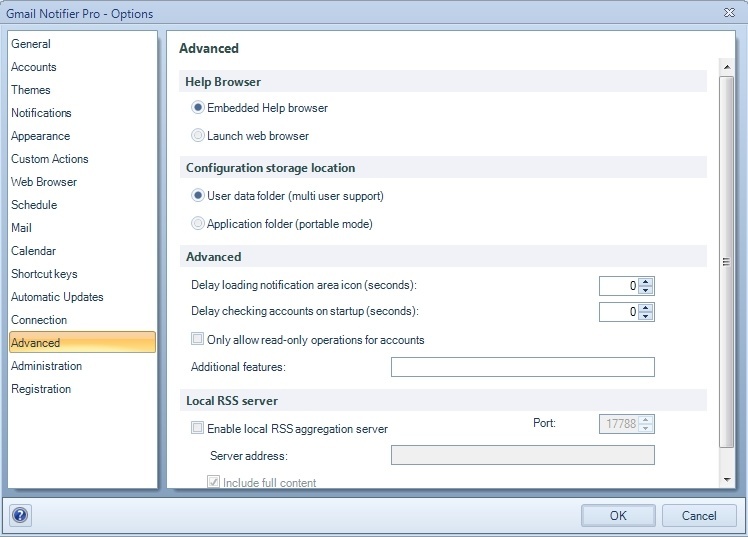Select the Advanced sidebar item
This screenshot has height=537, width=748.
(83, 342)
